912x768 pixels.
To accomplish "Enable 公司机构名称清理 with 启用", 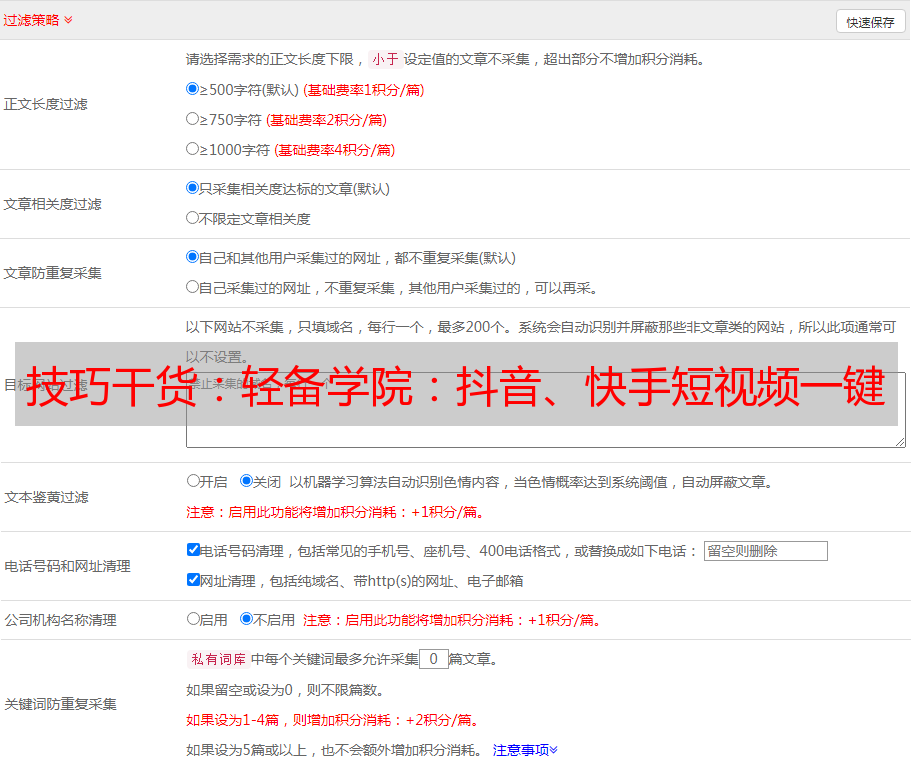I will coord(193,619).
